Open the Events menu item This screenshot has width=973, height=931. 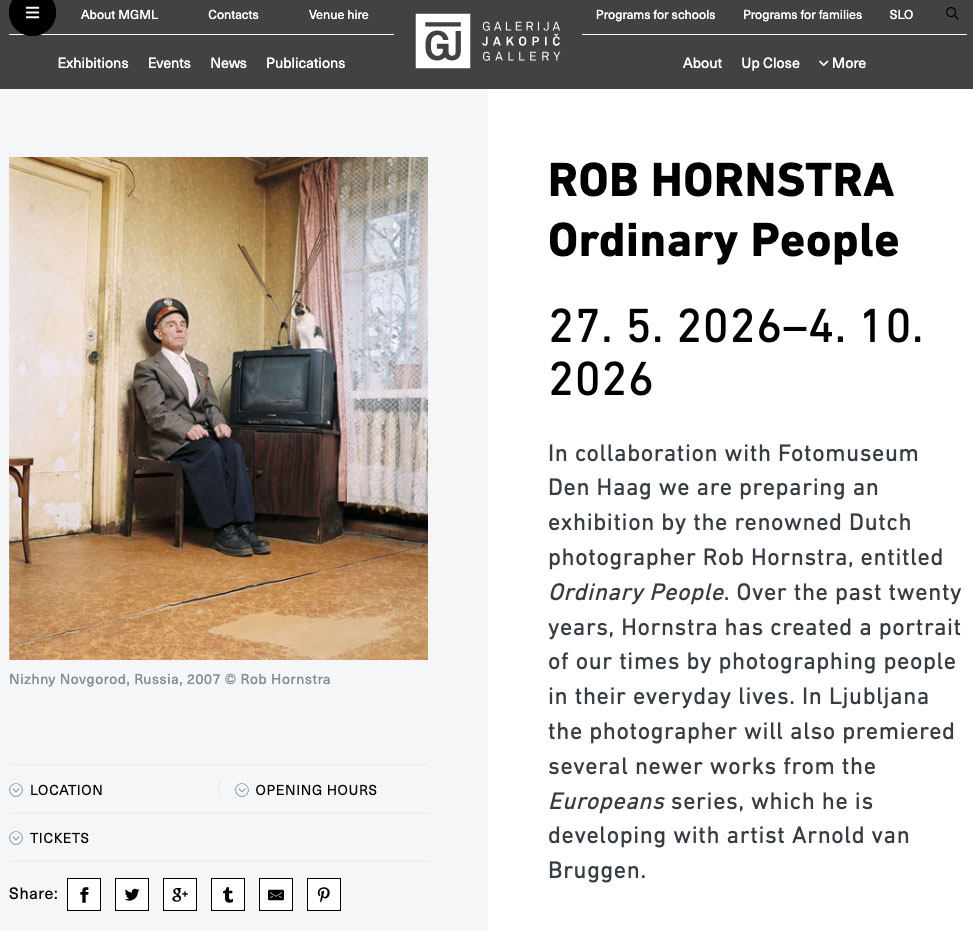point(169,63)
